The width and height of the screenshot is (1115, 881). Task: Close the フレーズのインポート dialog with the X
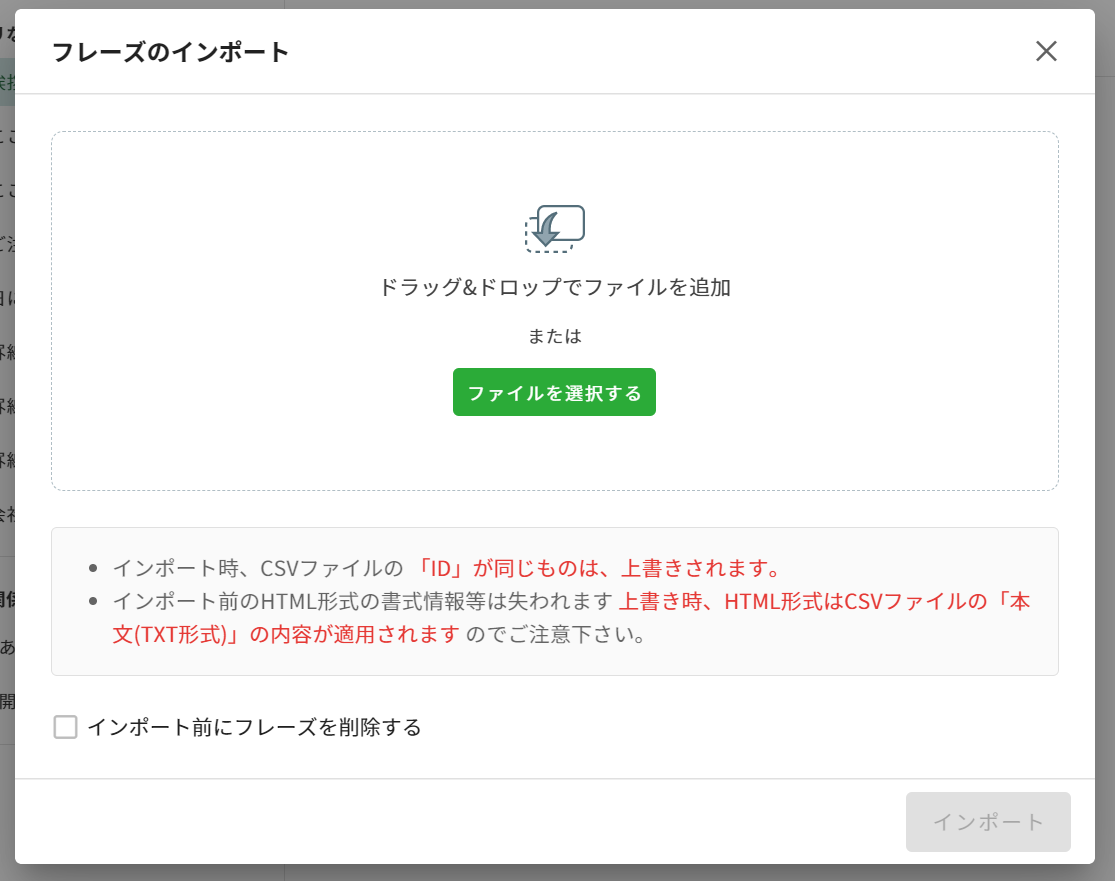pos(1046,52)
